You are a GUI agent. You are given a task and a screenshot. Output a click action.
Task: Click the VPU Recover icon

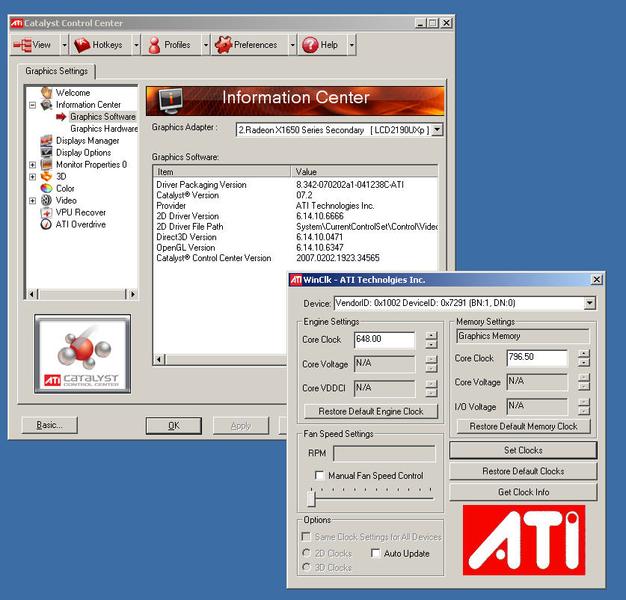pos(46,212)
